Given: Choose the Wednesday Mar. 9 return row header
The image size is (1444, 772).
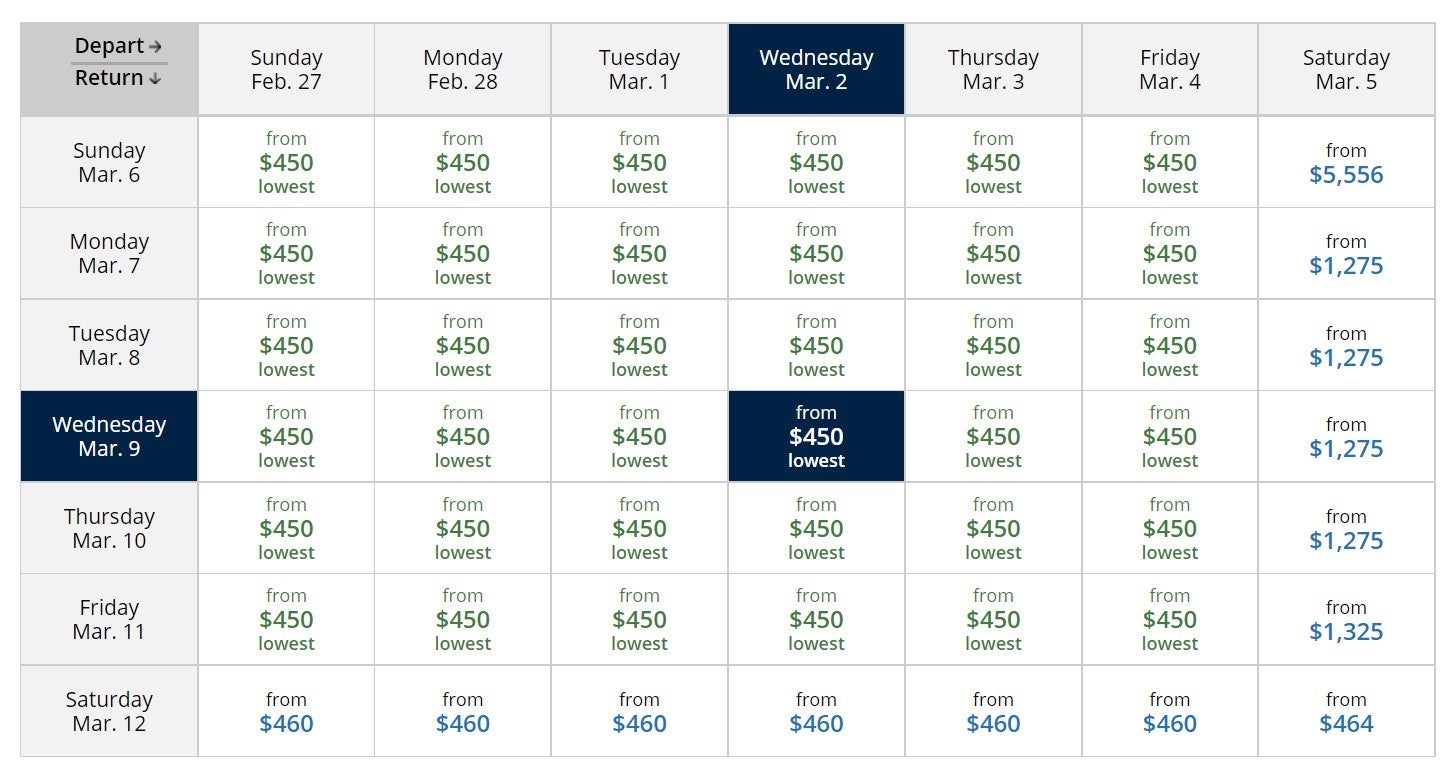Looking at the screenshot, I should (x=109, y=436).
